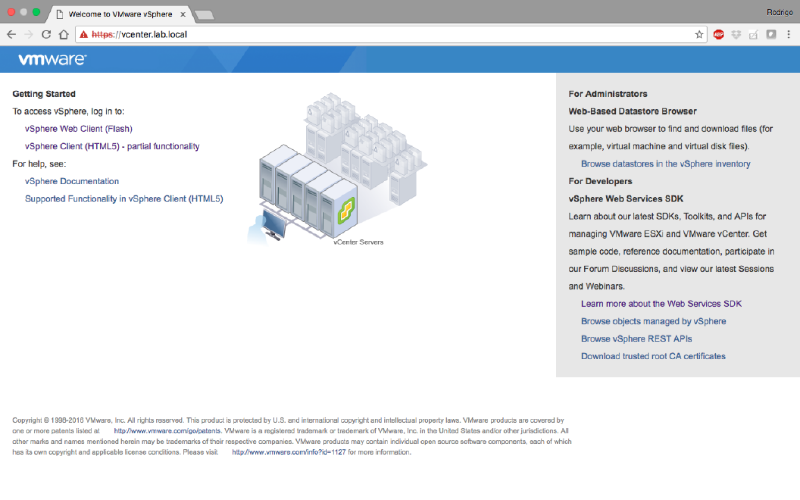Close the Welcome to VMware vSphere tab
Screen dimensions: 800x500
click(x=183, y=15)
